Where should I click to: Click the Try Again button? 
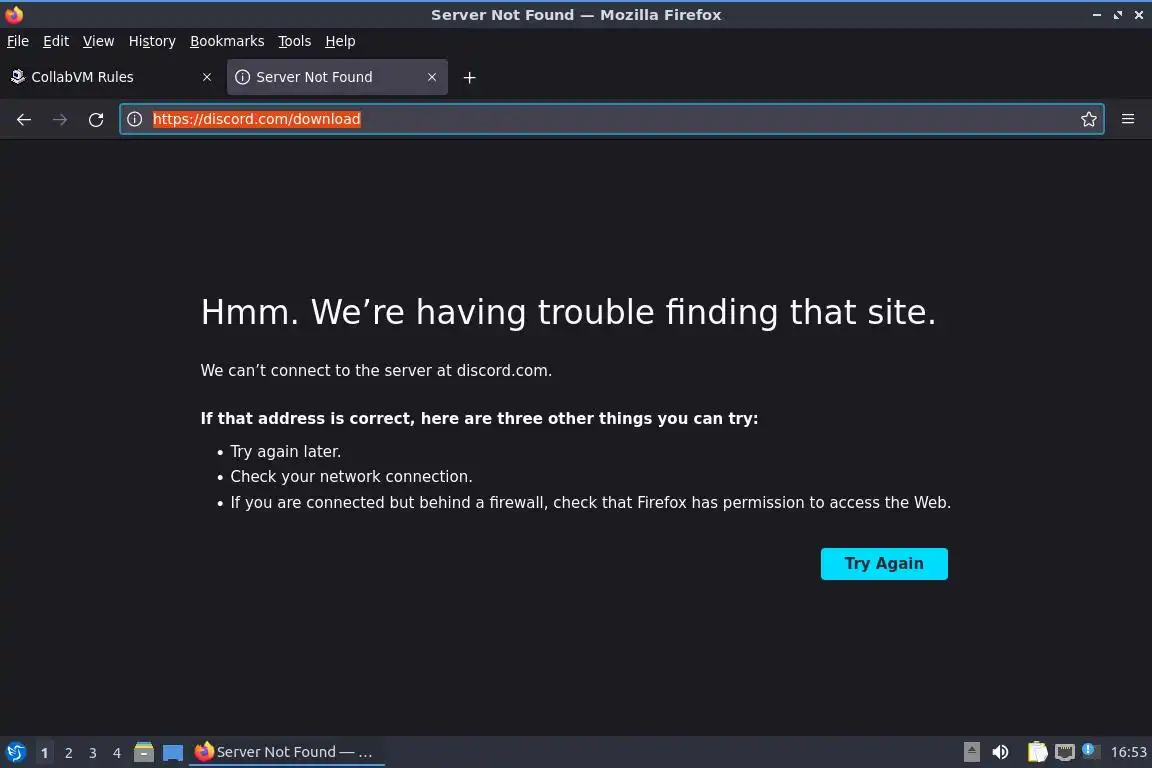(884, 564)
